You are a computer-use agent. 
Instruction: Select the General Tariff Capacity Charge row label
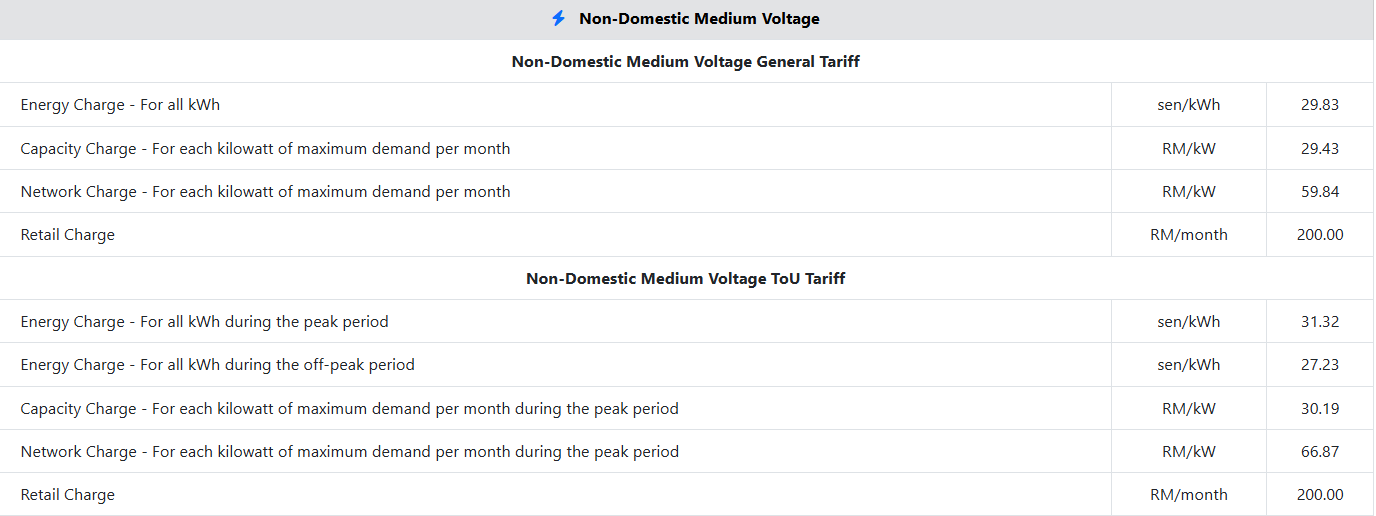pyautogui.click(x=265, y=149)
